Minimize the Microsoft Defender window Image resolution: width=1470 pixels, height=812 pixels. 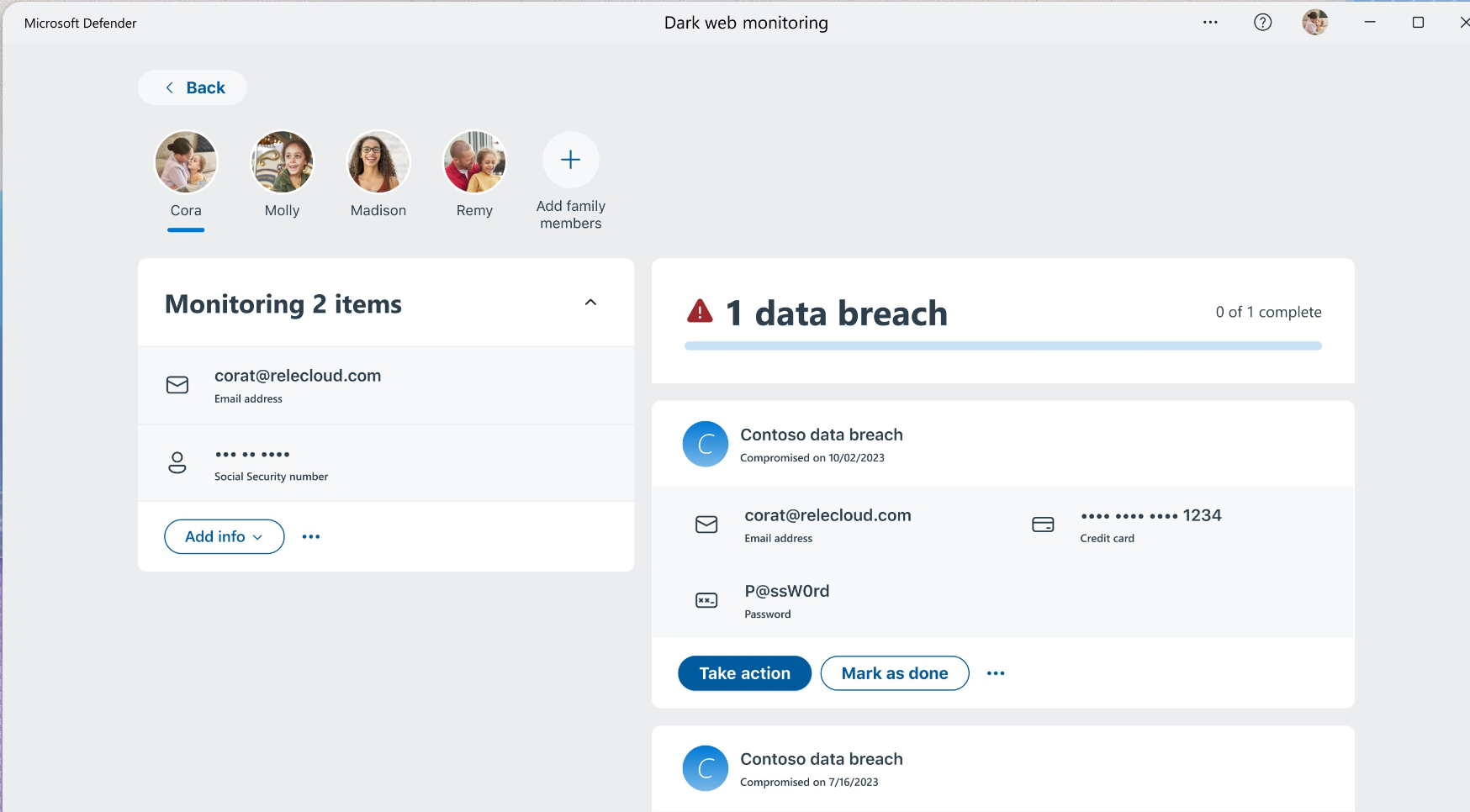click(1370, 23)
